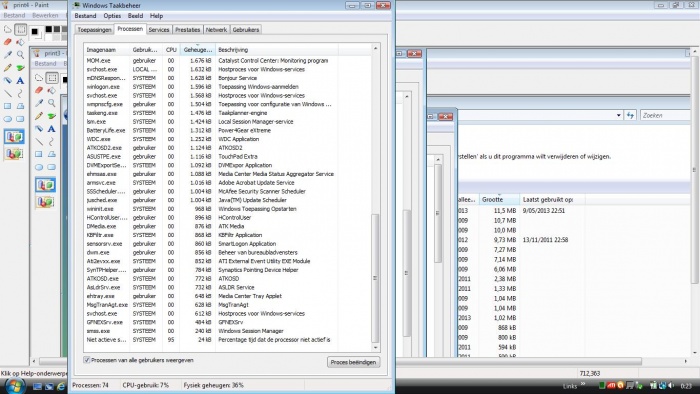Click the taskbar clock showing 0:23
This screenshot has width=700, height=394.
coord(686,386)
